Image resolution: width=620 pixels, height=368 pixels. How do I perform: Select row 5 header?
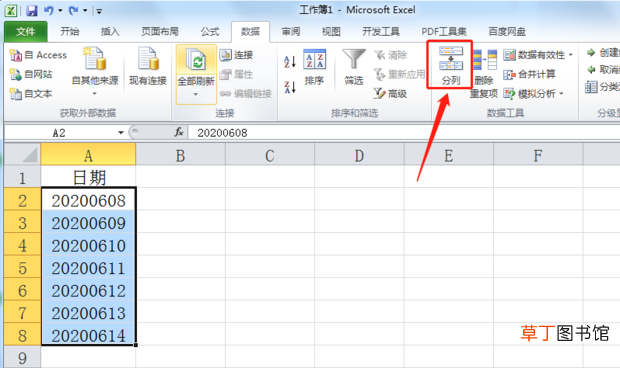22,267
